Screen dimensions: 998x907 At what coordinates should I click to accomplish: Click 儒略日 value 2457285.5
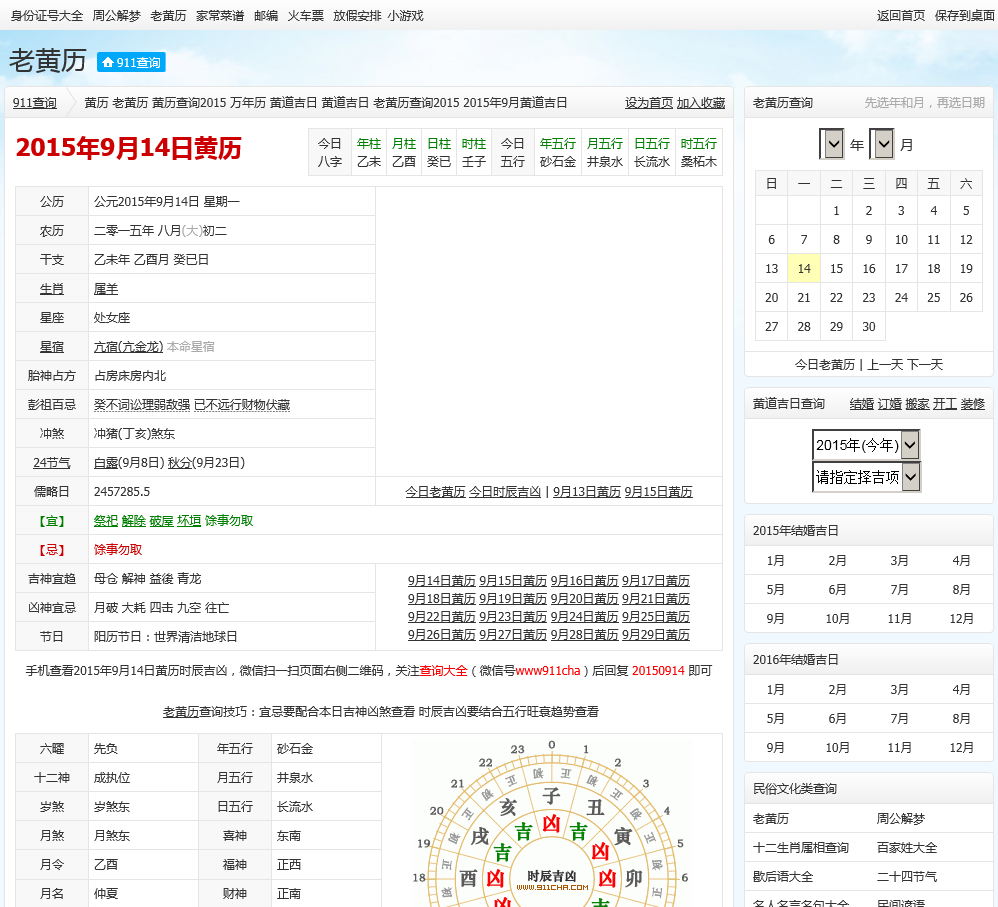pos(122,492)
